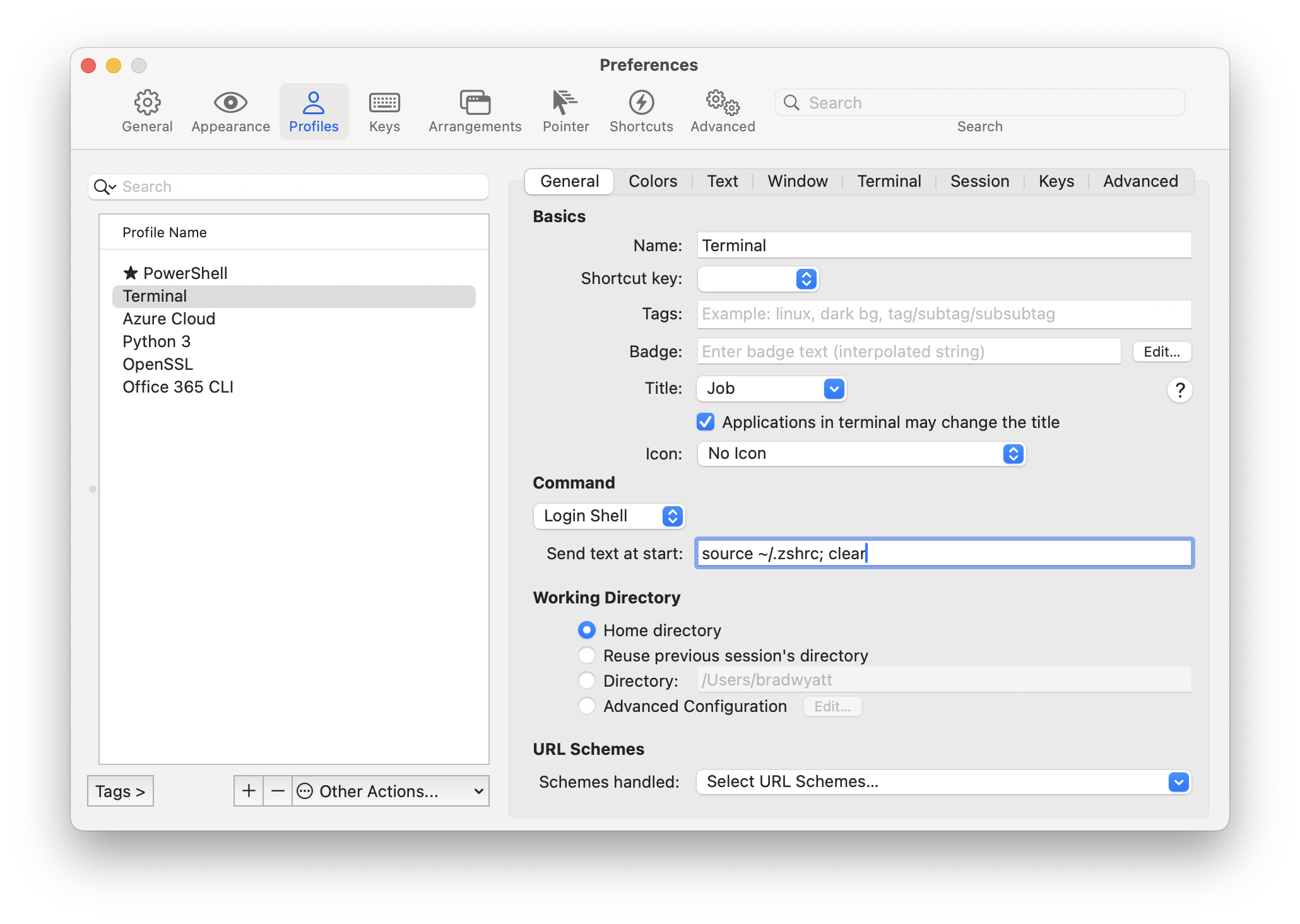The width and height of the screenshot is (1300, 924).
Task: Click the Send text at start field
Action: (x=944, y=554)
